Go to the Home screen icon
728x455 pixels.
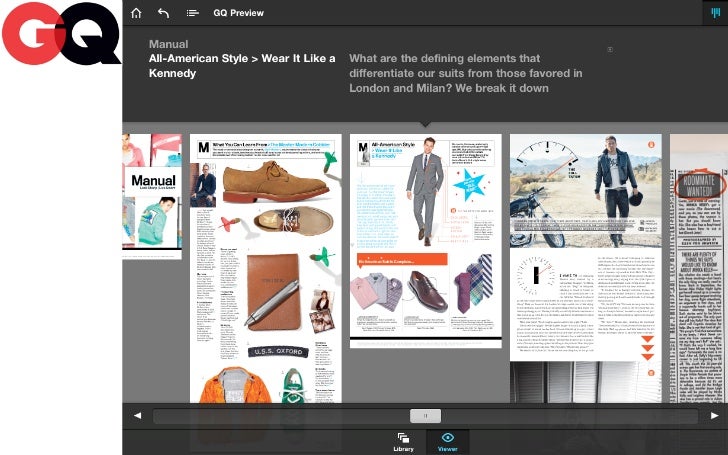click(136, 13)
